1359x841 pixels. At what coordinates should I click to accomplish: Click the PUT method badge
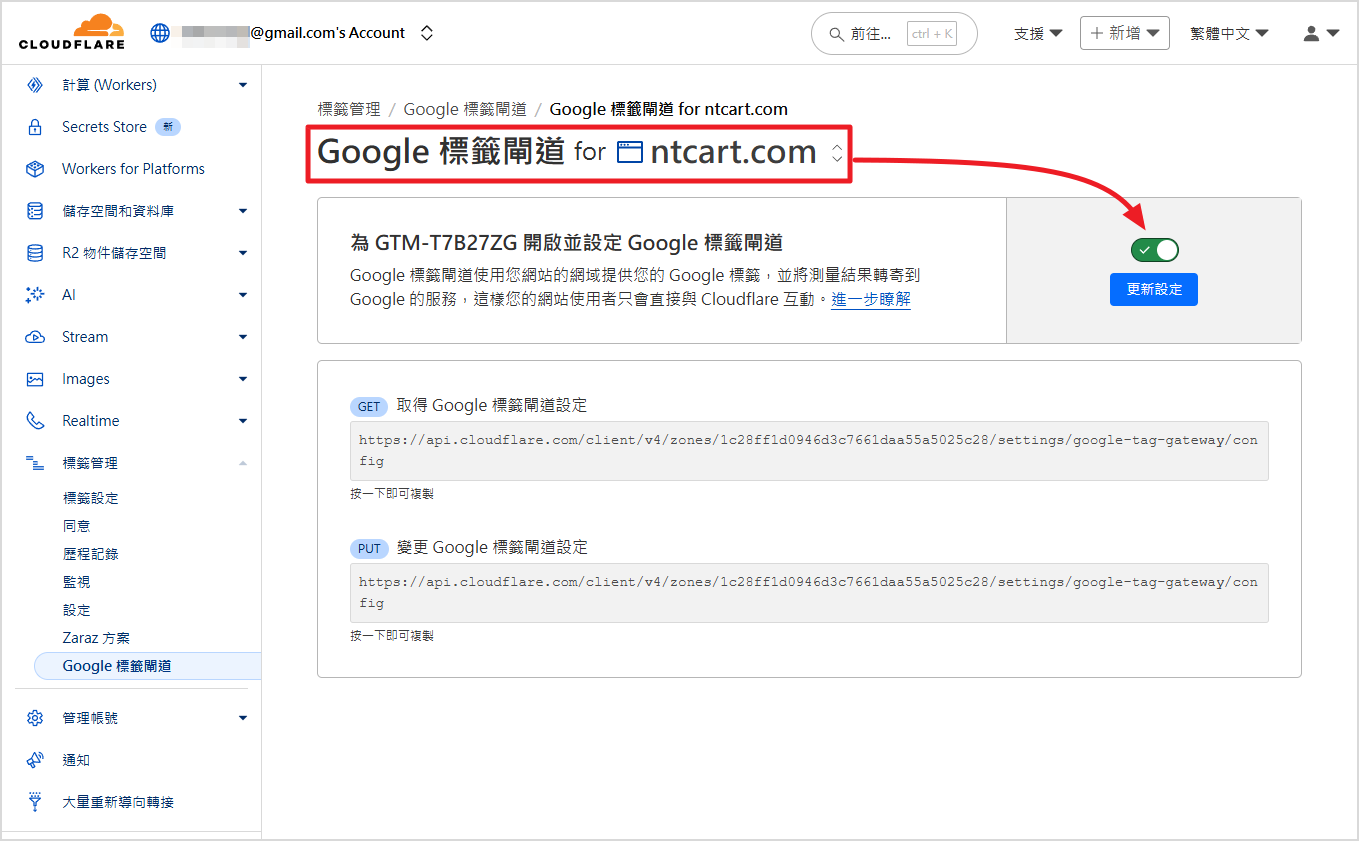(369, 548)
